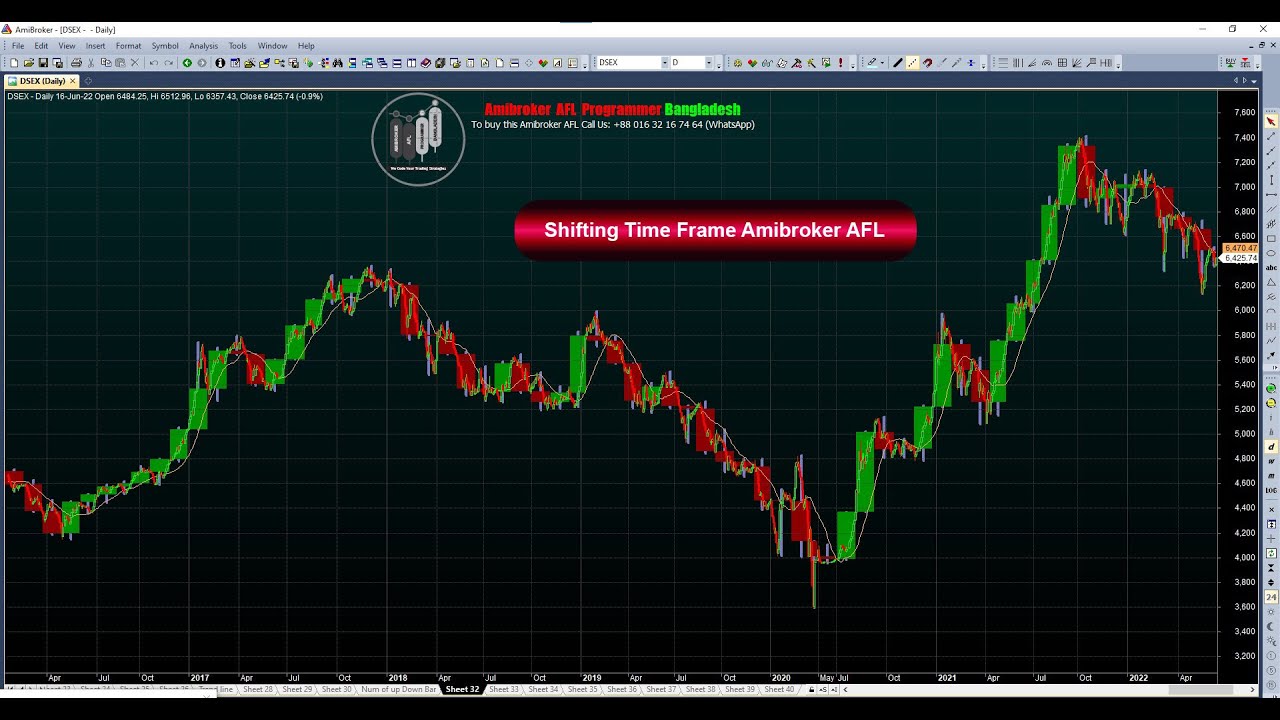Open the Information (i) icon

click(220, 63)
